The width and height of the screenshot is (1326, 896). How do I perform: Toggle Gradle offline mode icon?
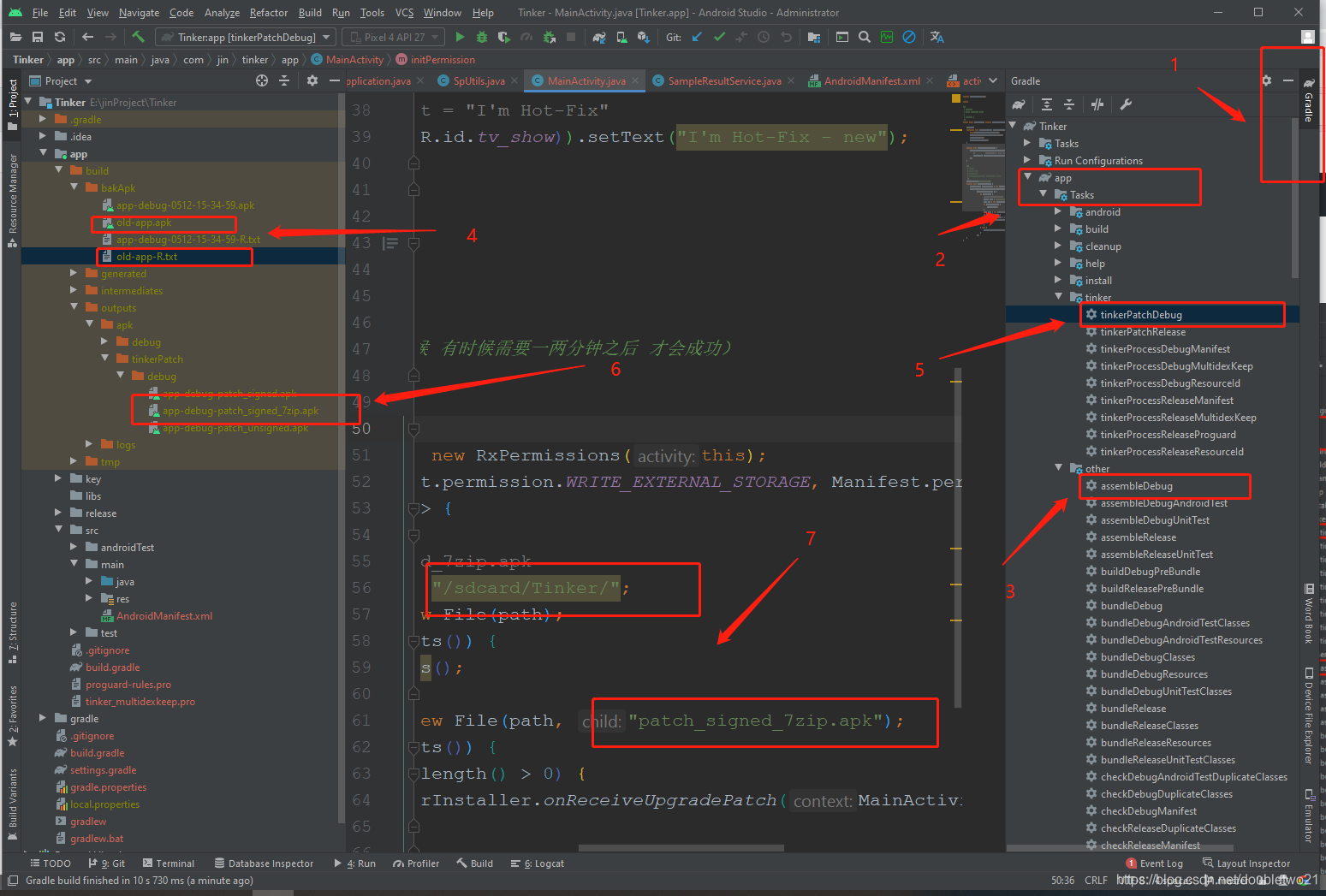(x=1097, y=104)
